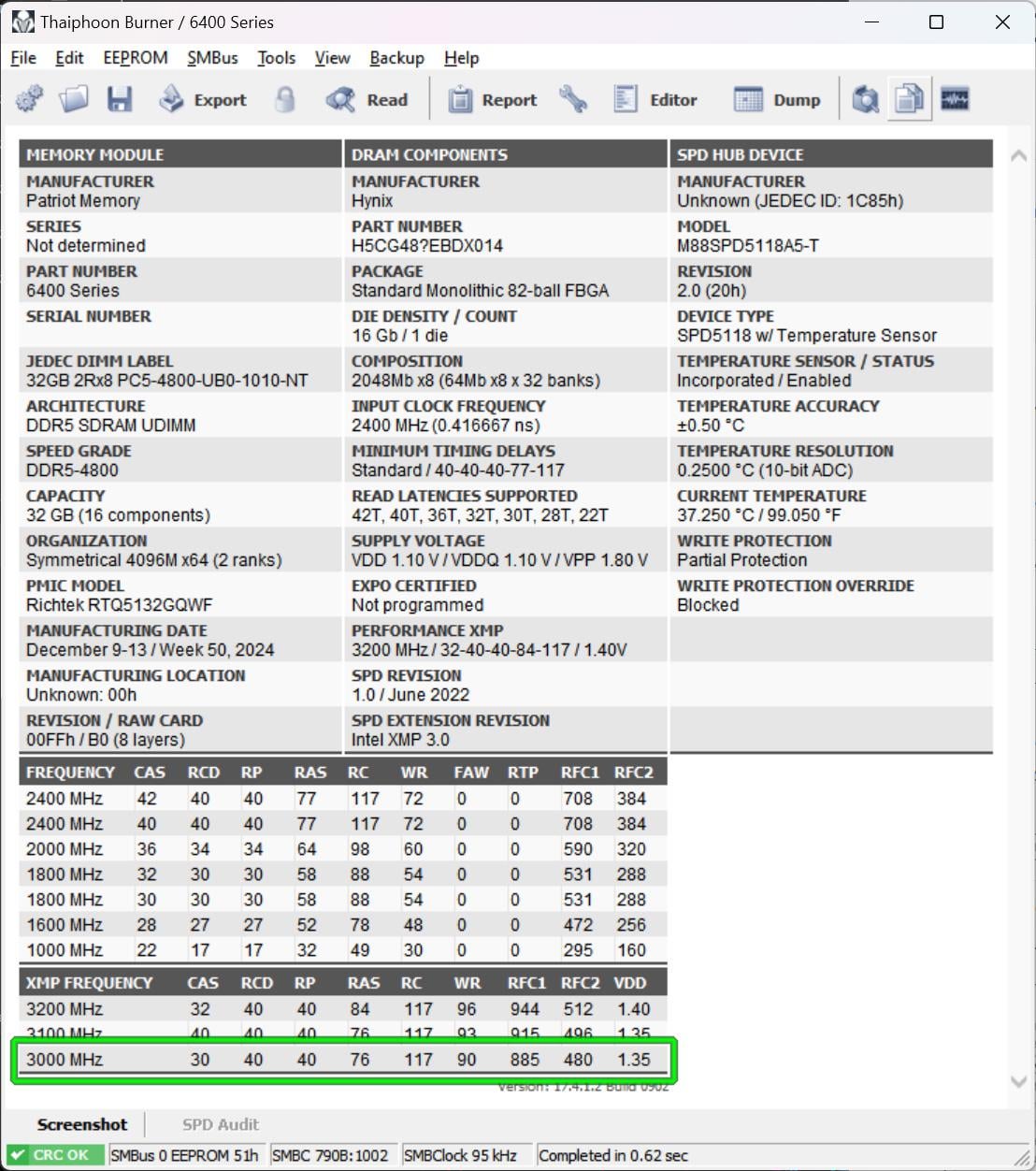Click 'Patriot Memory' manufacturer value
The width and height of the screenshot is (1036, 1171).
[x=83, y=201]
